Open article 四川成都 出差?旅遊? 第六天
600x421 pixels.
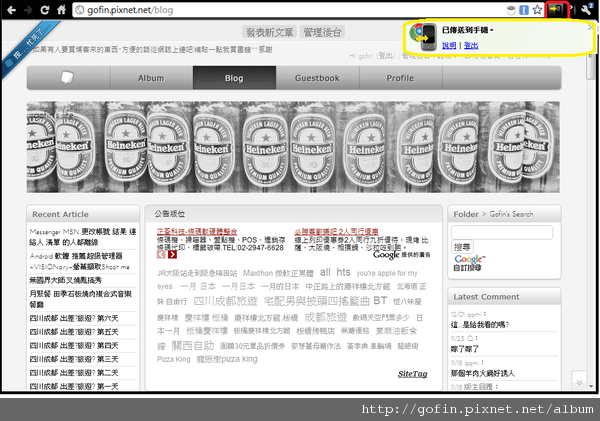click(74, 318)
